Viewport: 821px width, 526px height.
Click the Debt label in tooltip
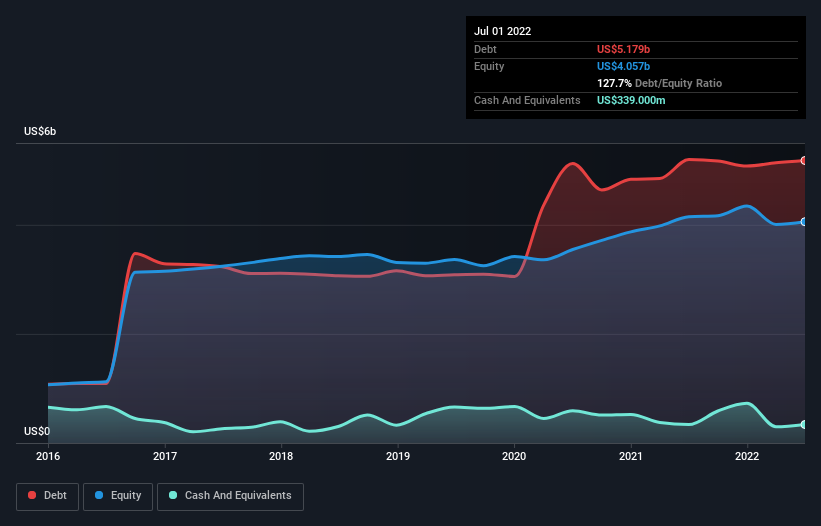(x=485, y=49)
